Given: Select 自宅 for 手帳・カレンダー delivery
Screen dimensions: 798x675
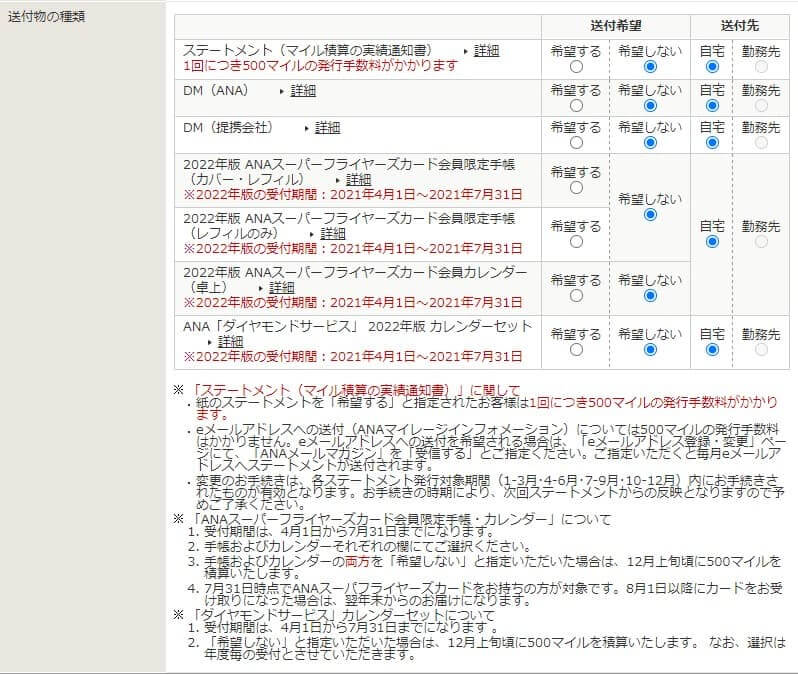Looking at the screenshot, I should [712, 241].
